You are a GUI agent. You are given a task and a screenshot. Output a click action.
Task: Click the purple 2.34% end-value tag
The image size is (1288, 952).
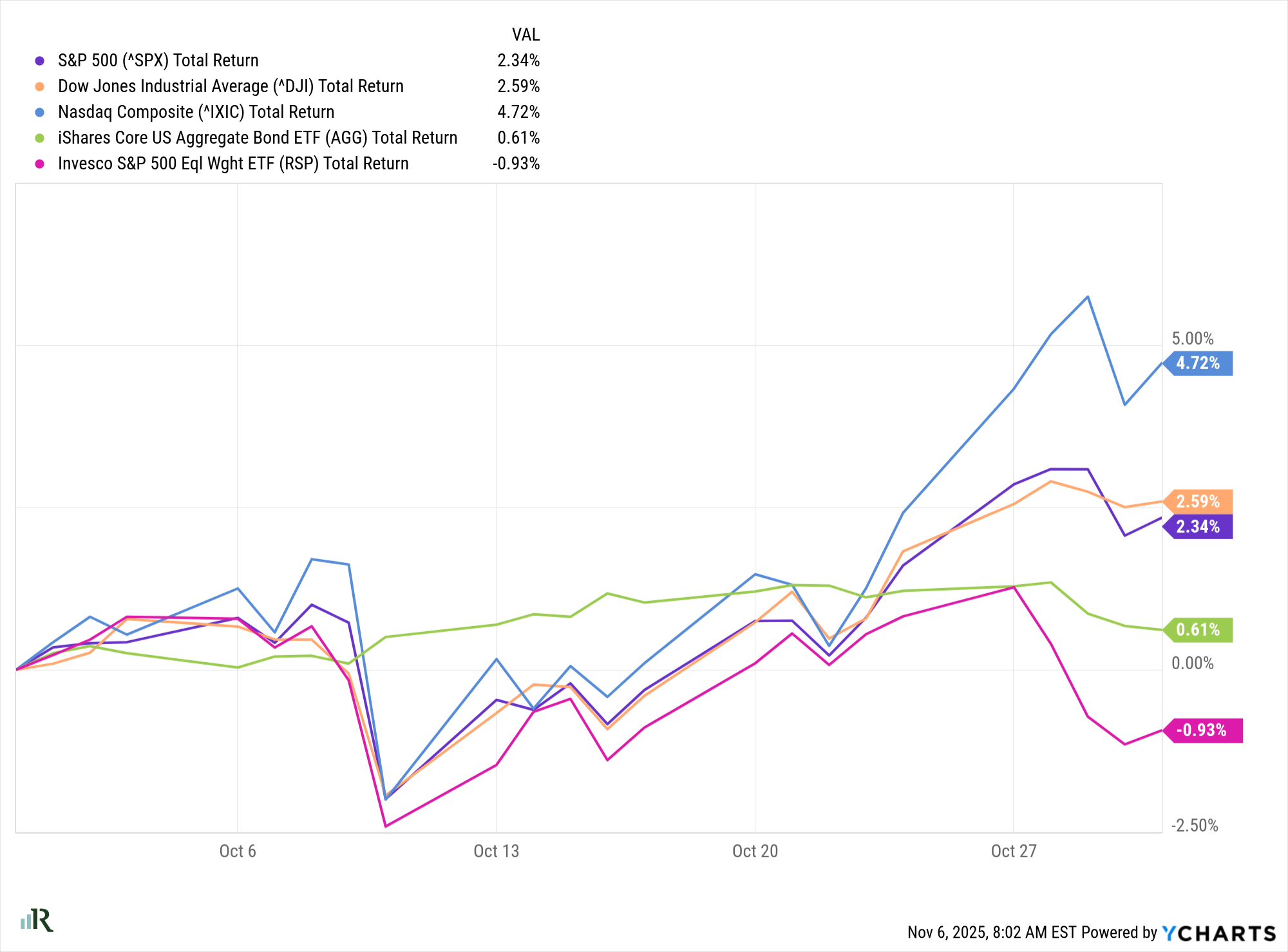[1198, 527]
